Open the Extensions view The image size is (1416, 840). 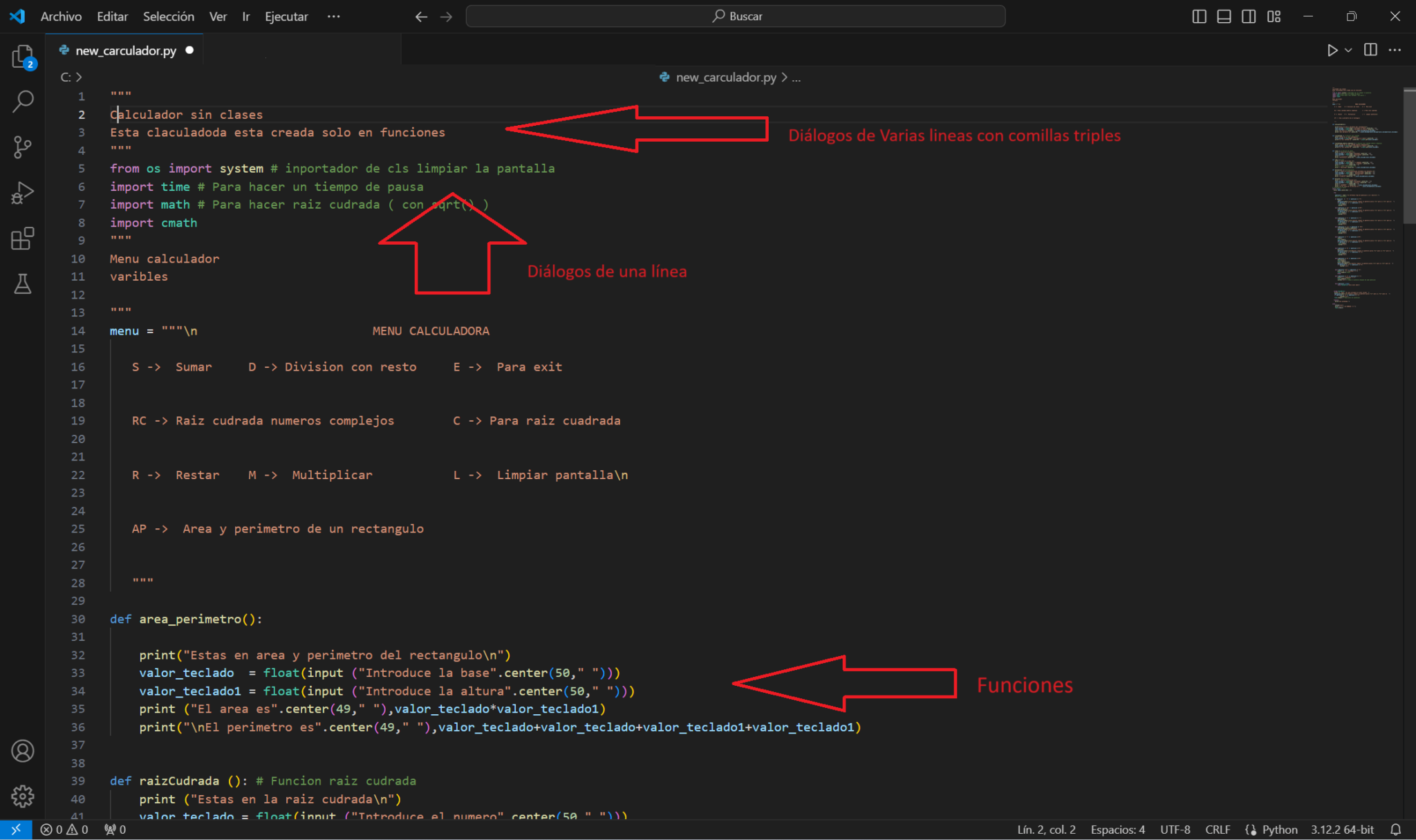(23, 239)
